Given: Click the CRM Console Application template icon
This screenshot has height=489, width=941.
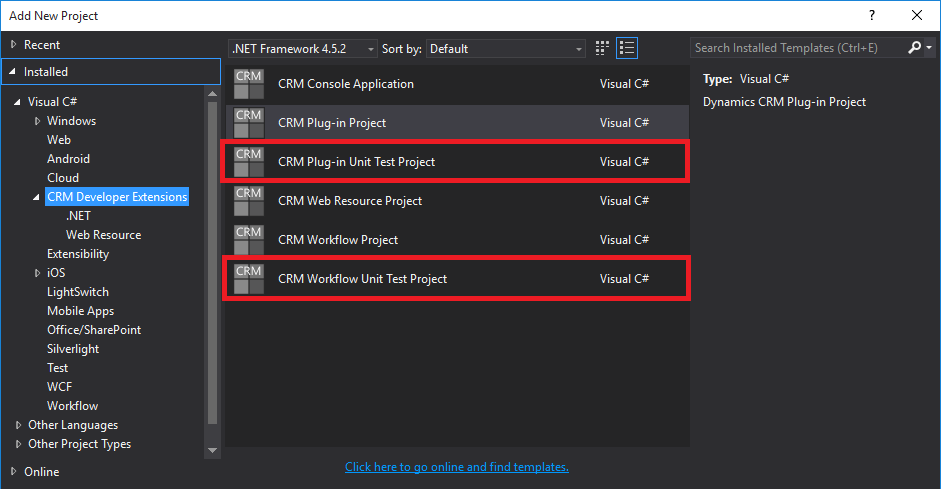Looking at the screenshot, I should [248, 84].
